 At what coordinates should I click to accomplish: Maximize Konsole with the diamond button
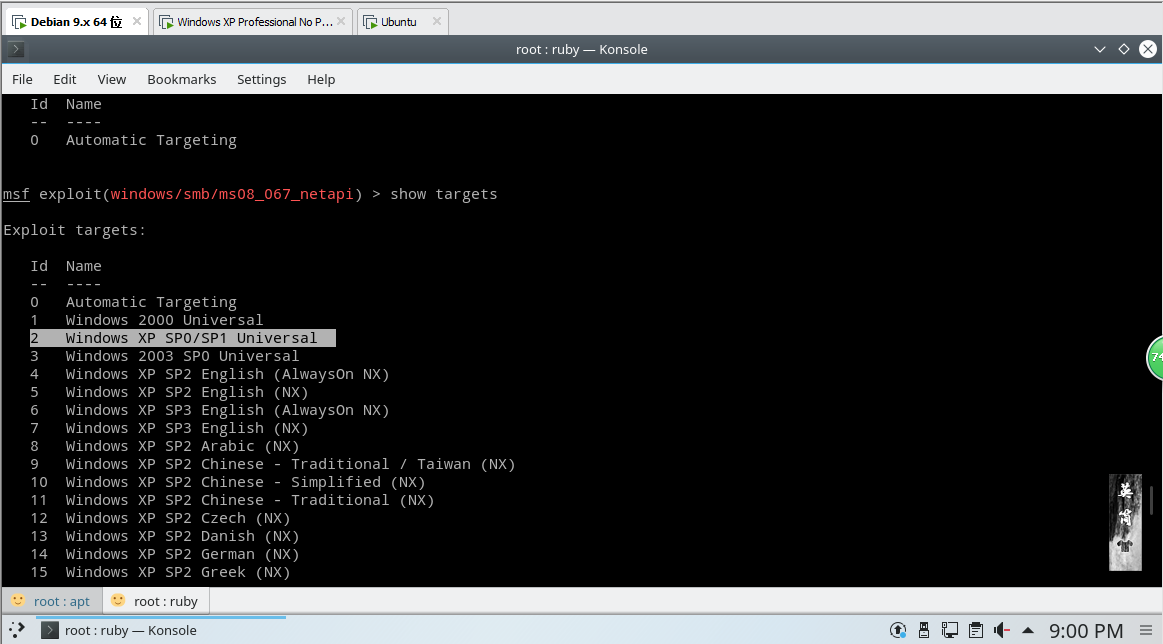(1124, 50)
